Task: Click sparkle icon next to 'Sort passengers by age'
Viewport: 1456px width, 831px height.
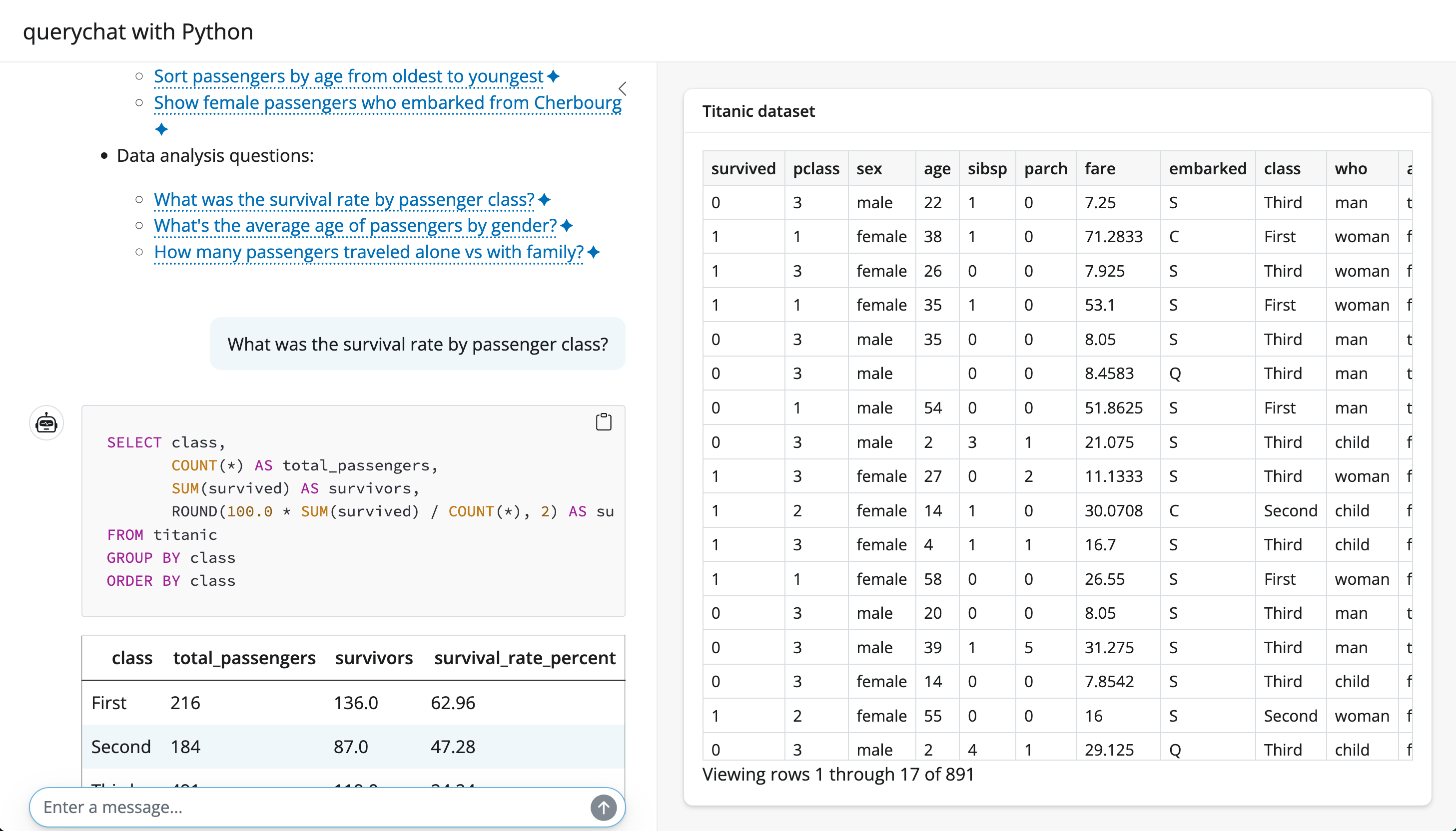Action: (x=553, y=76)
